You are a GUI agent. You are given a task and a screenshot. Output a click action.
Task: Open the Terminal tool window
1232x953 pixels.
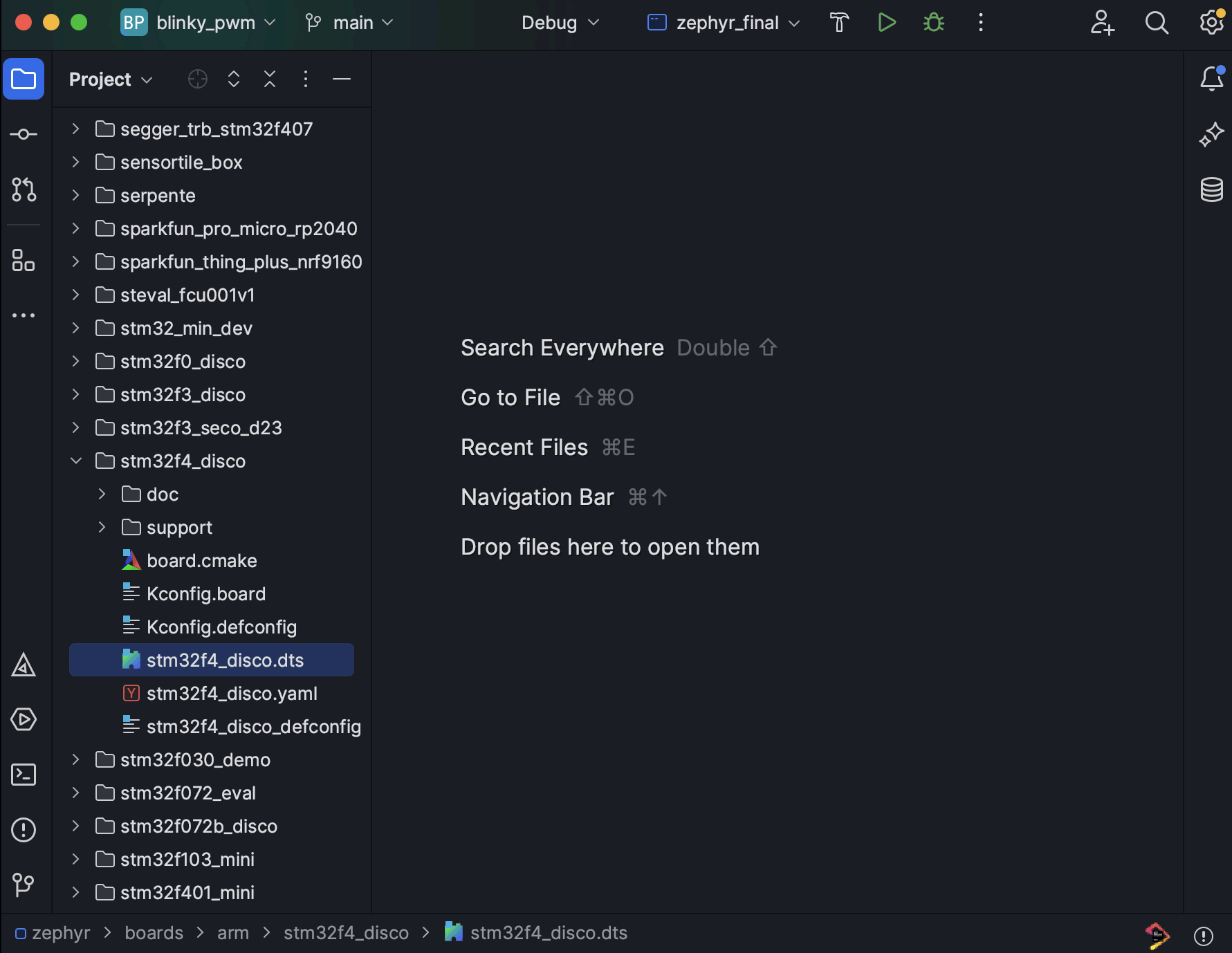coord(24,775)
